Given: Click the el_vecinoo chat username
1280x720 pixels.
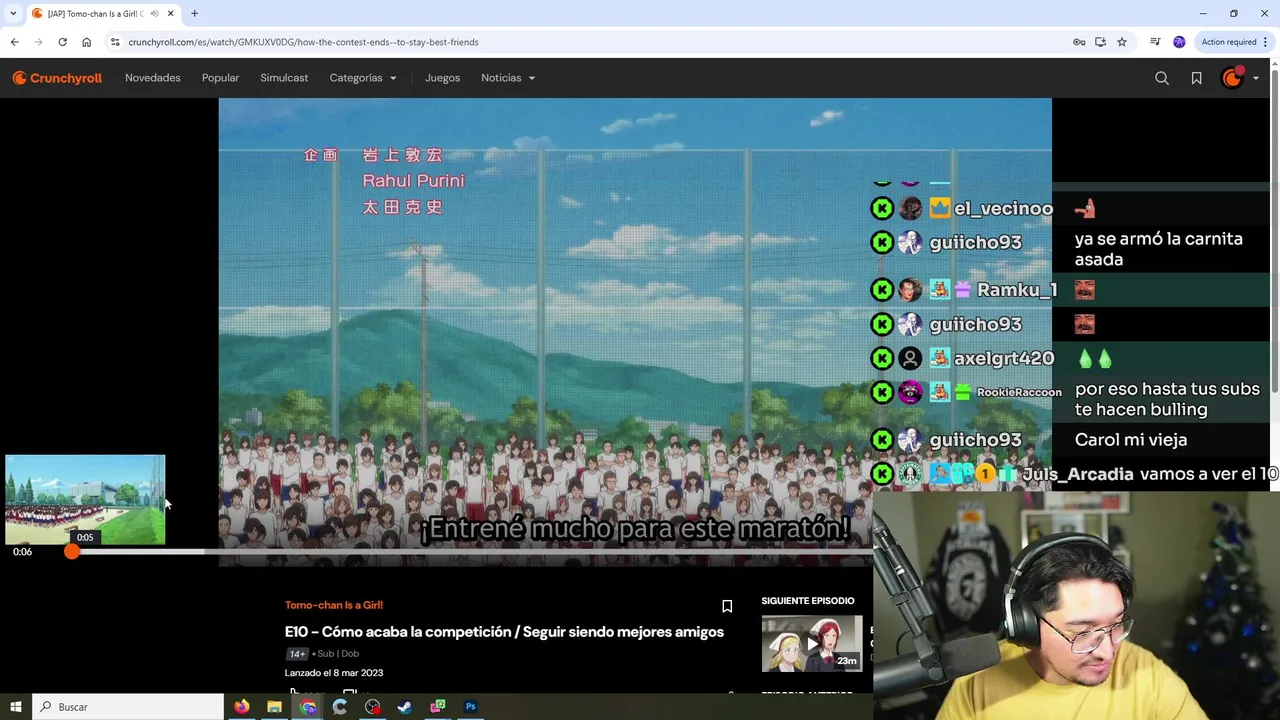Looking at the screenshot, I should [1003, 208].
